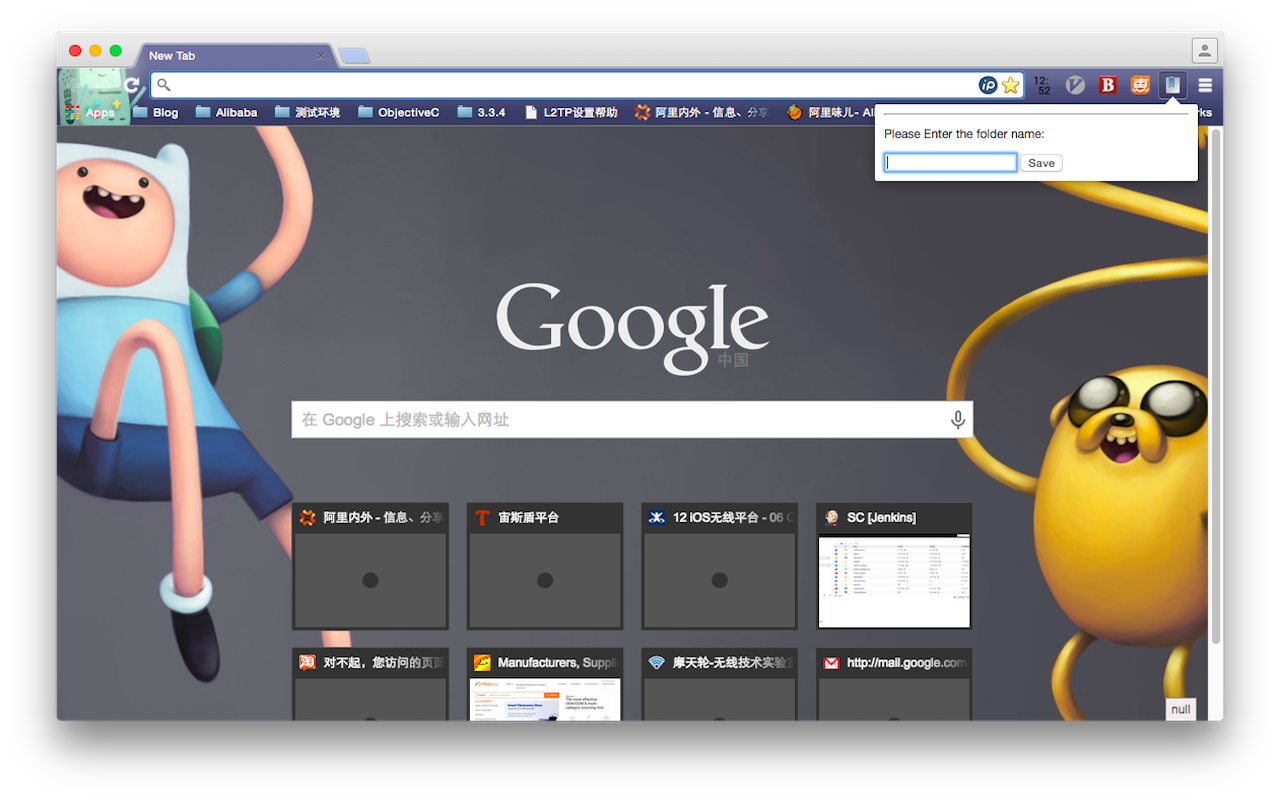Bookmark this page with the star icon
1280x800 pixels.
[1011, 85]
